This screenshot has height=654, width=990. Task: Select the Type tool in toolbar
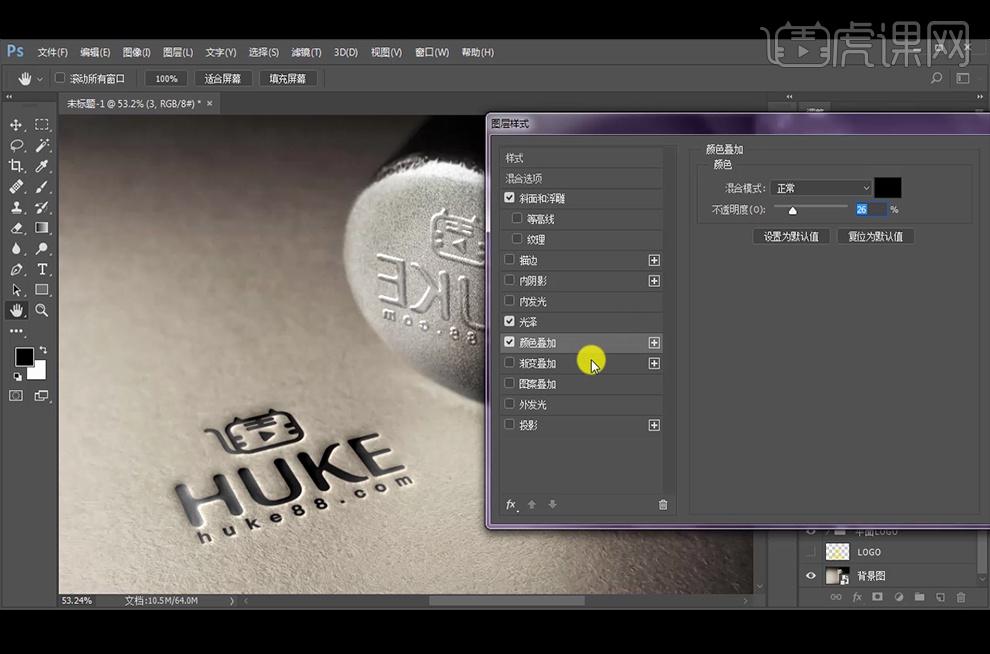point(42,270)
